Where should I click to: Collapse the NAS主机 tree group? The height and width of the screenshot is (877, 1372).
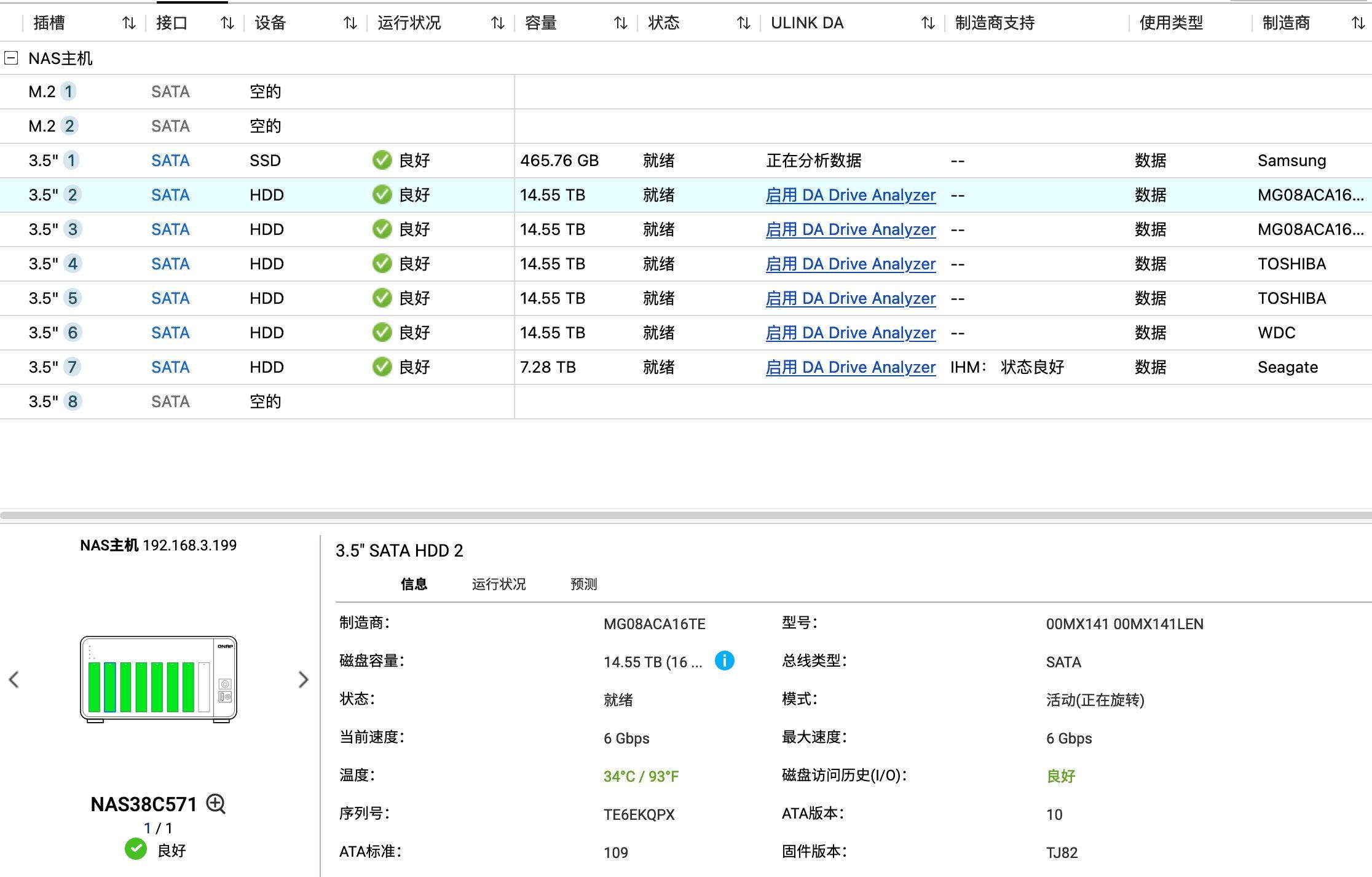click(11, 58)
